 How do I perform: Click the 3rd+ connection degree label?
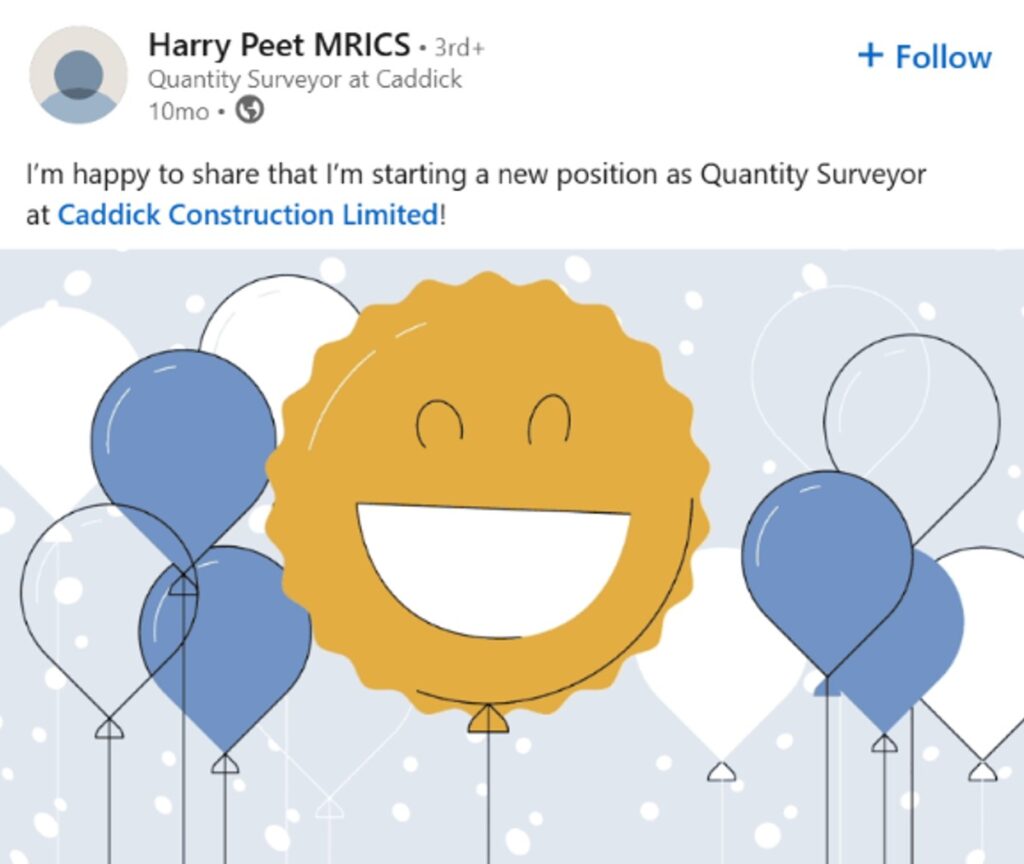point(459,48)
